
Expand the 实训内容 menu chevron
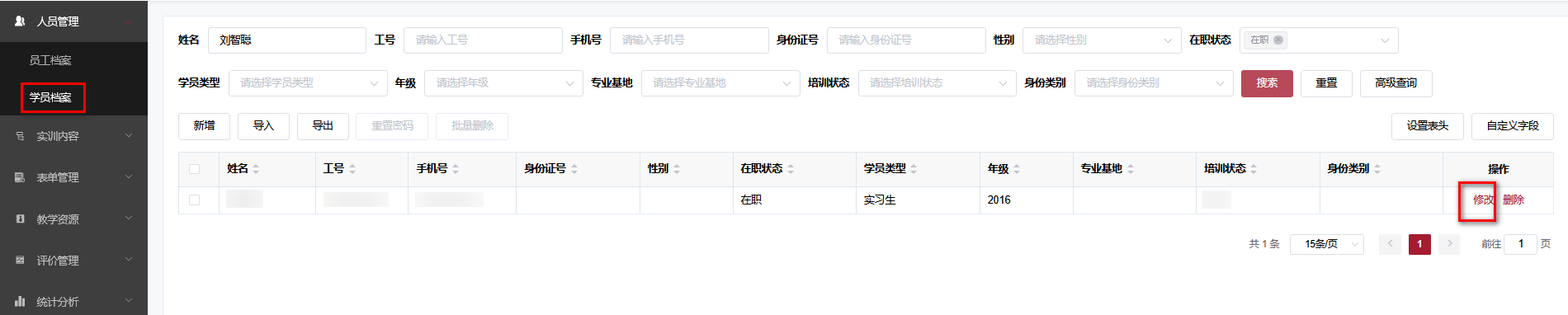pyautogui.click(x=129, y=135)
